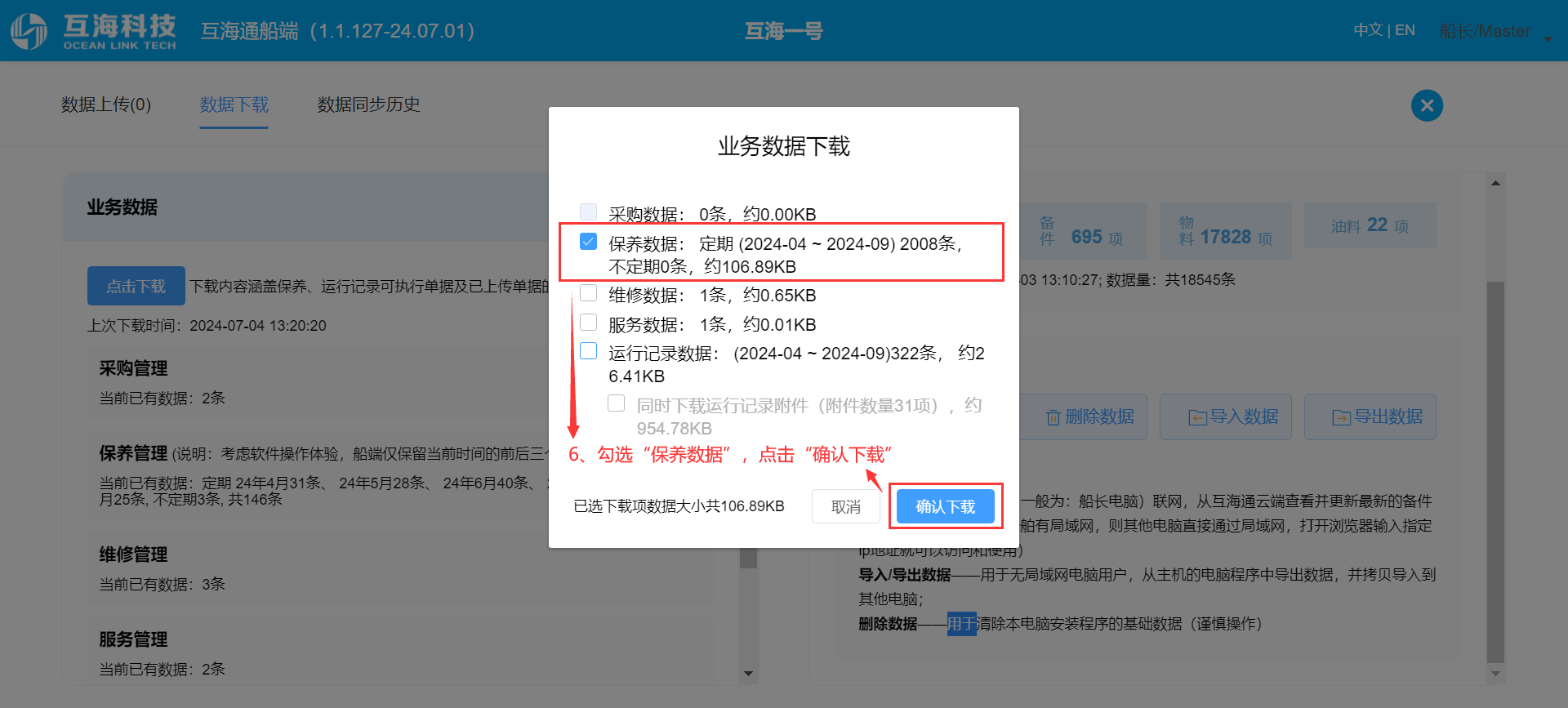Click the 备件 695 项 stat card
Image resolution: width=1568 pixels, height=708 pixels.
(1083, 231)
